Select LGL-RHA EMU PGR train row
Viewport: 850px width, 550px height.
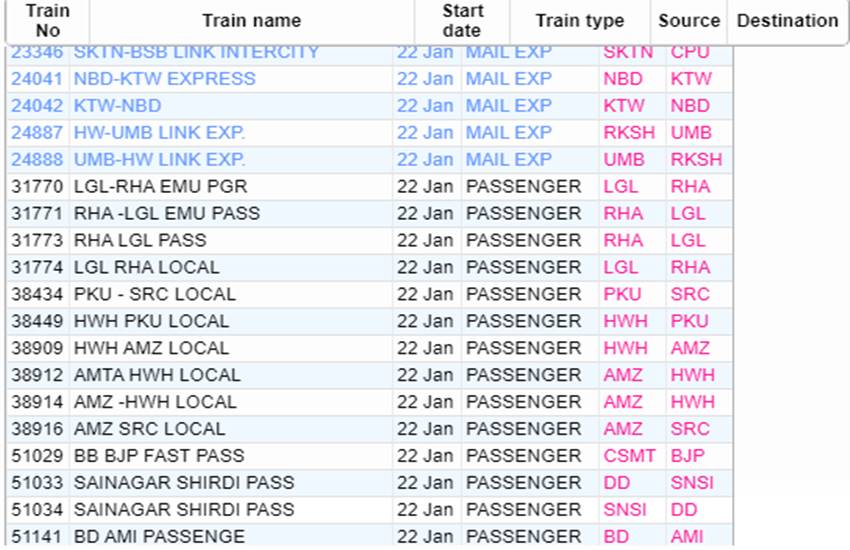(369, 187)
